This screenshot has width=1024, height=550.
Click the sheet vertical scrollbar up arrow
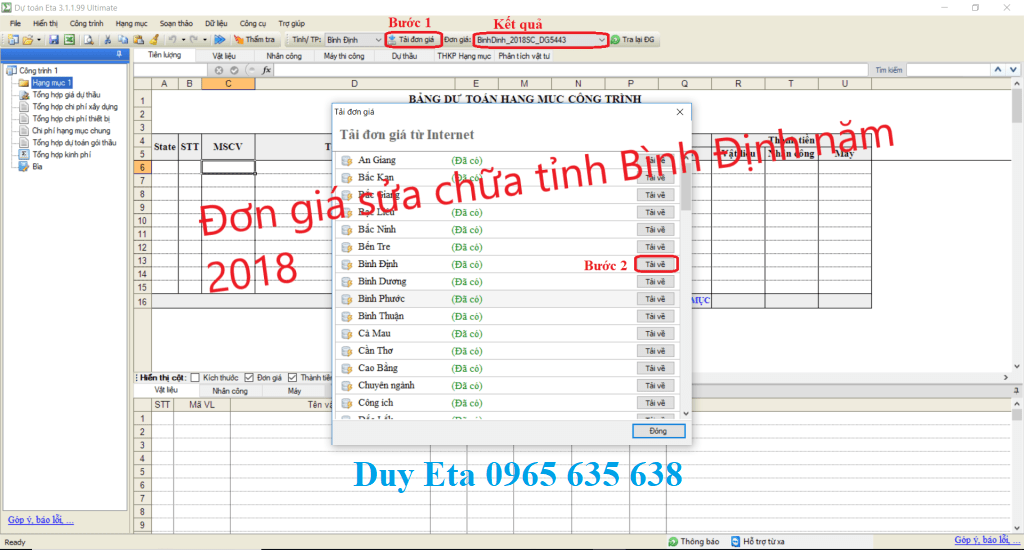tap(1017, 84)
